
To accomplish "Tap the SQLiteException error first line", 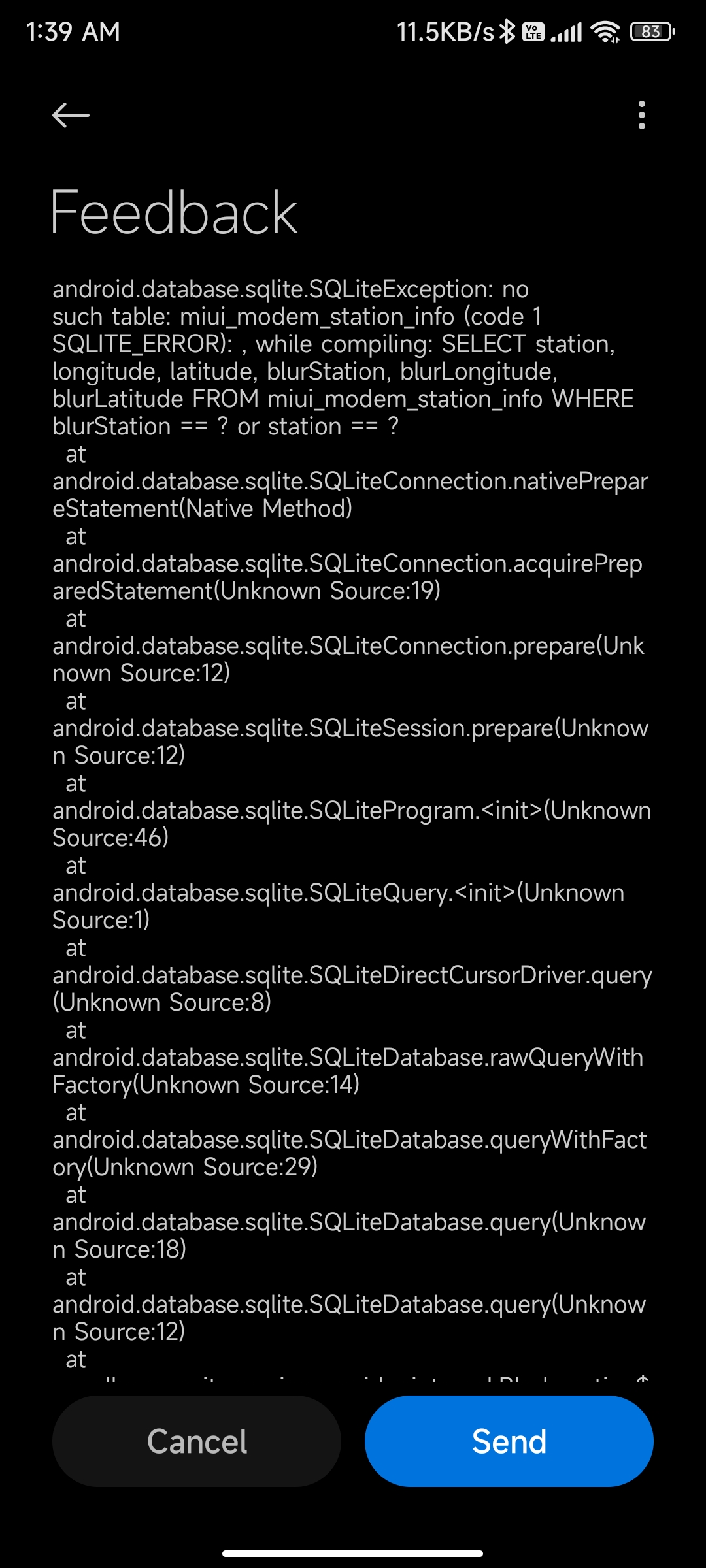I will pyautogui.click(x=291, y=289).
